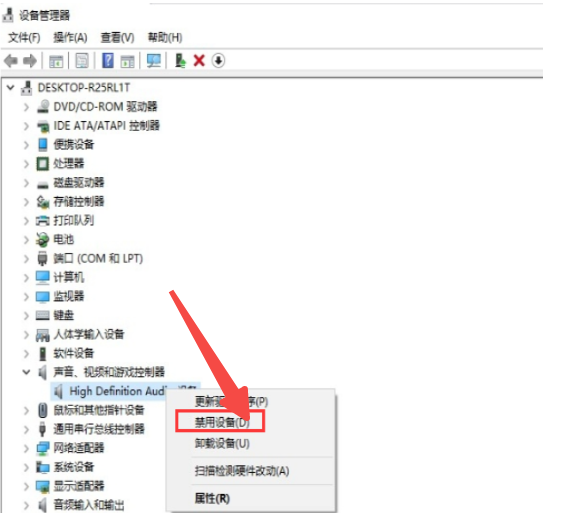Open the 查看(V) menu
The height and width of the screenshot is (518, 565).
pos(117,37)
